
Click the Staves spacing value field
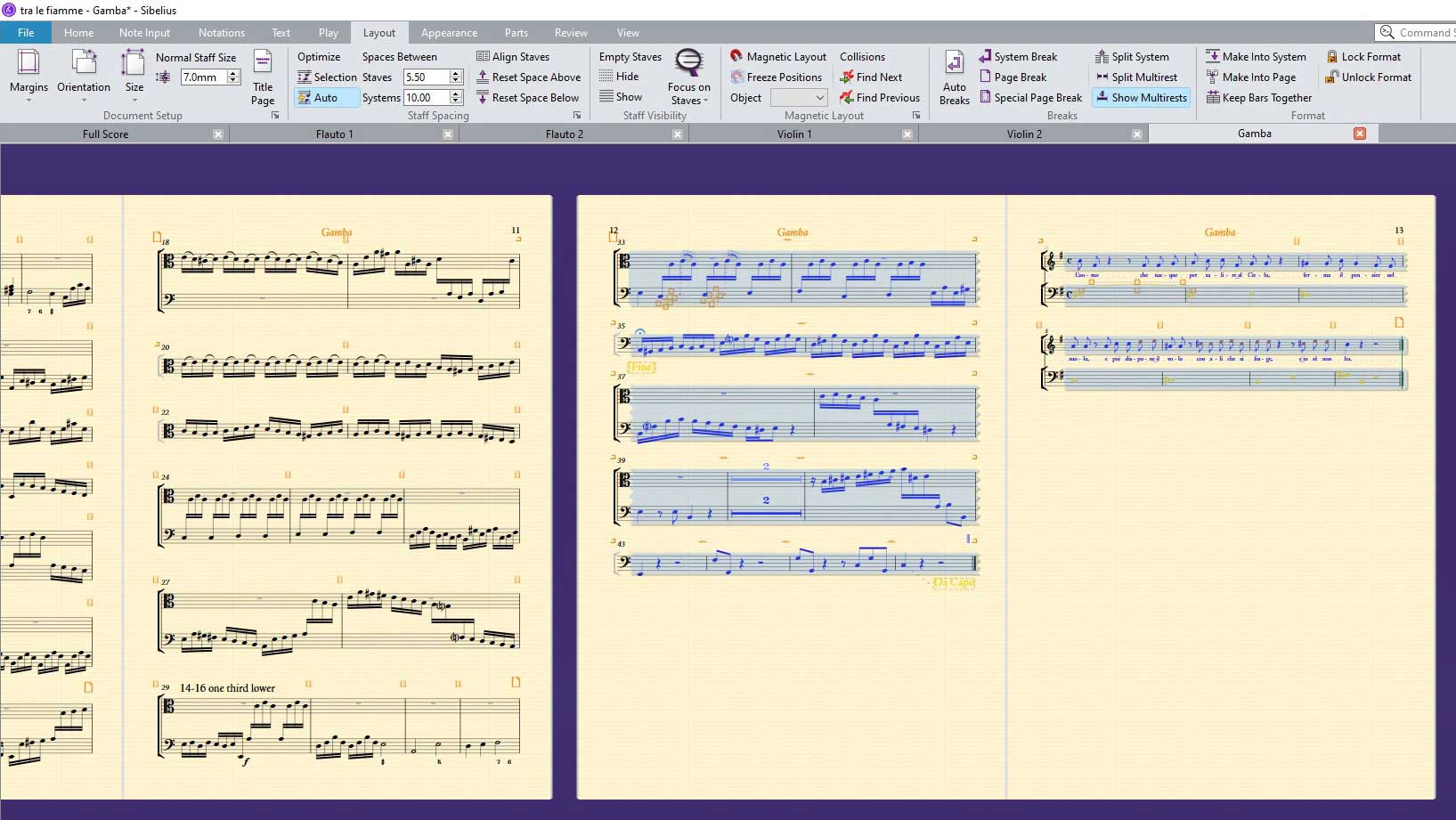427,77
